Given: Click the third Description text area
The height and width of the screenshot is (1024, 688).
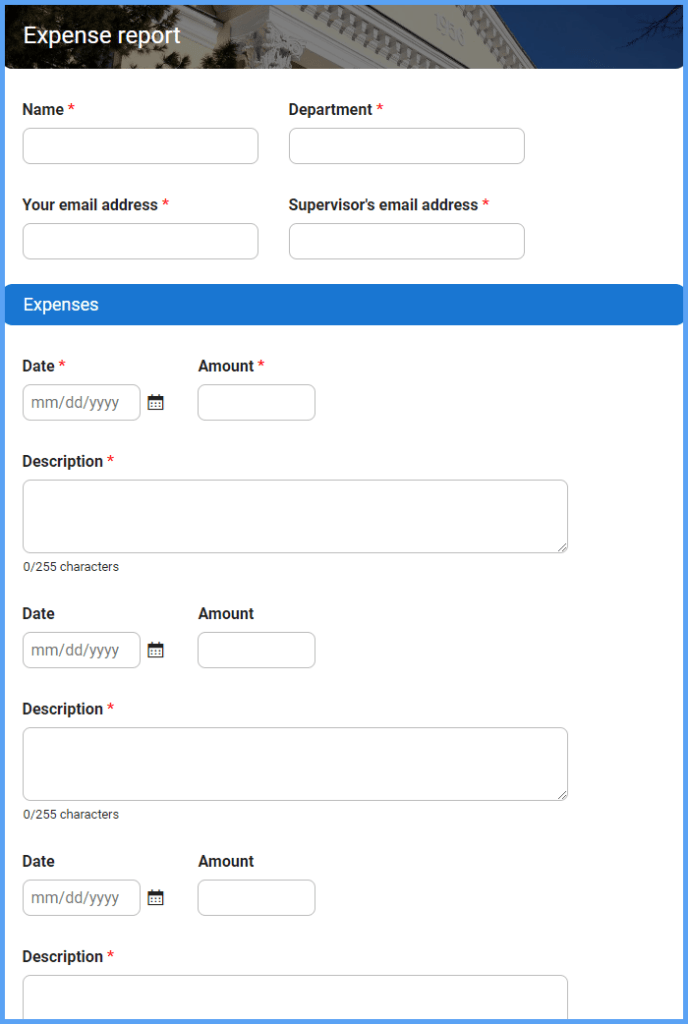Looking at the screenshot, I should 295,1000.
